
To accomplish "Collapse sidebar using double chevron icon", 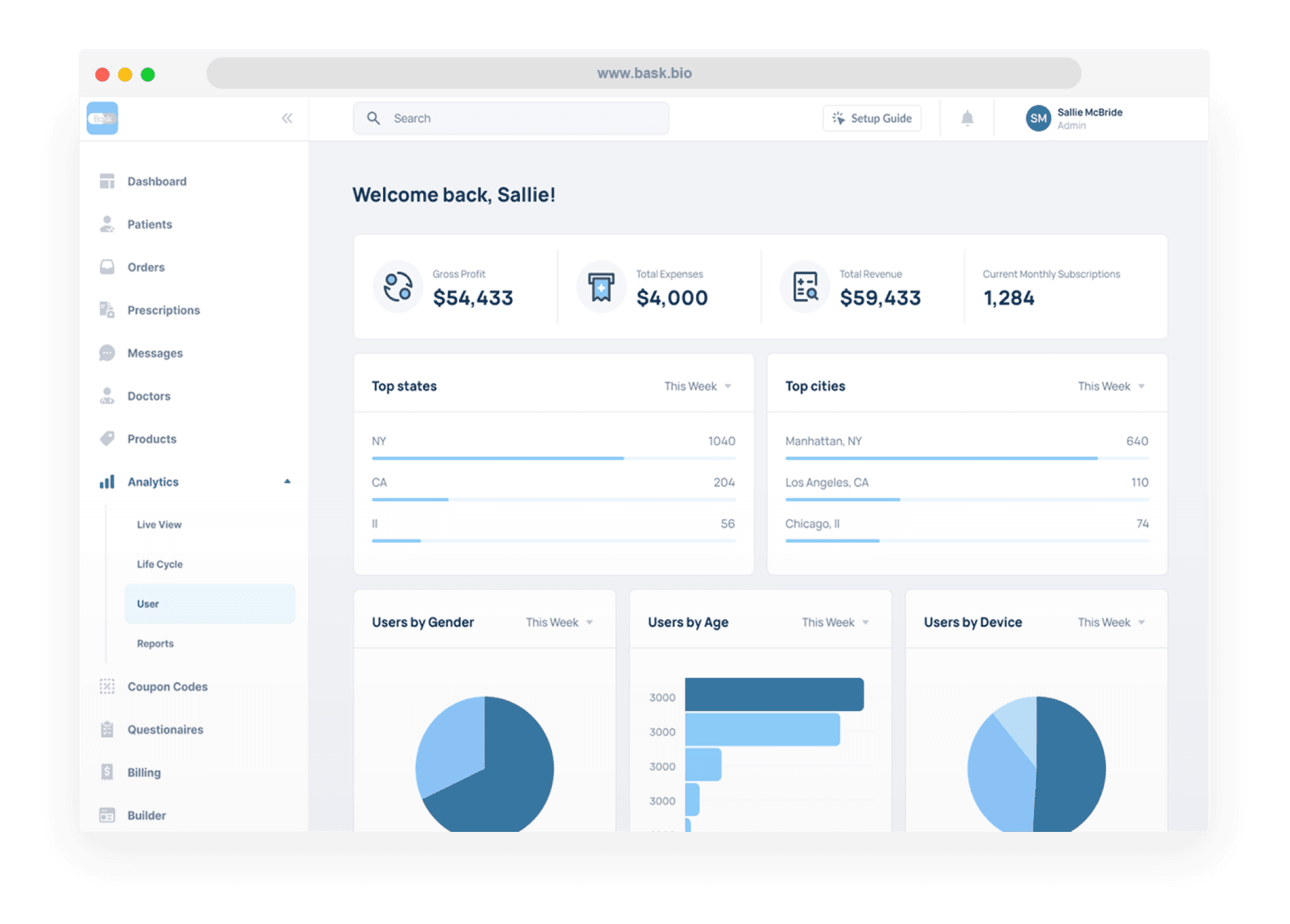I will pos(287,119).
